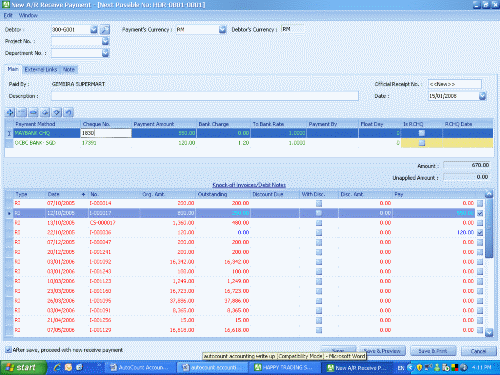This screenshot has height=375, width=500.
Task: Switch to the External Links tab
Action: pyautogui.click(x=41, y=69)
